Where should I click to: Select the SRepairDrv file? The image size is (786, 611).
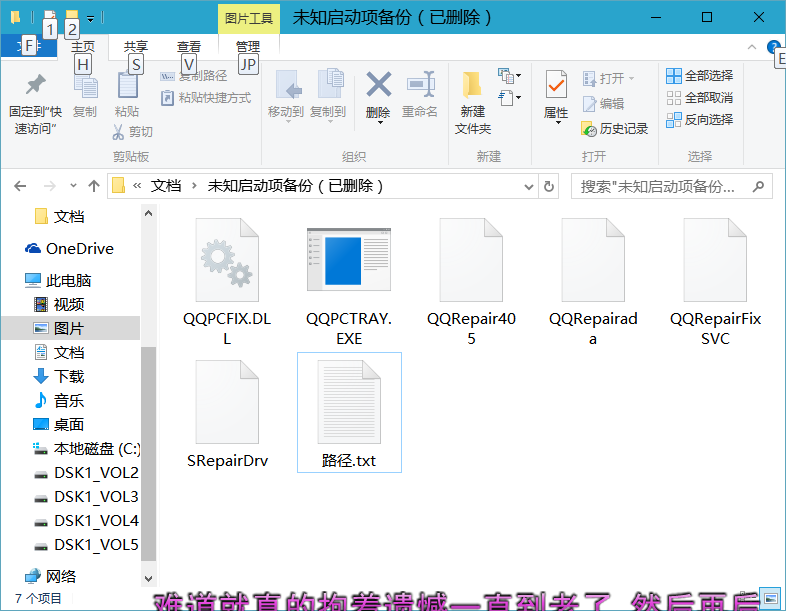tap(227, 413)
